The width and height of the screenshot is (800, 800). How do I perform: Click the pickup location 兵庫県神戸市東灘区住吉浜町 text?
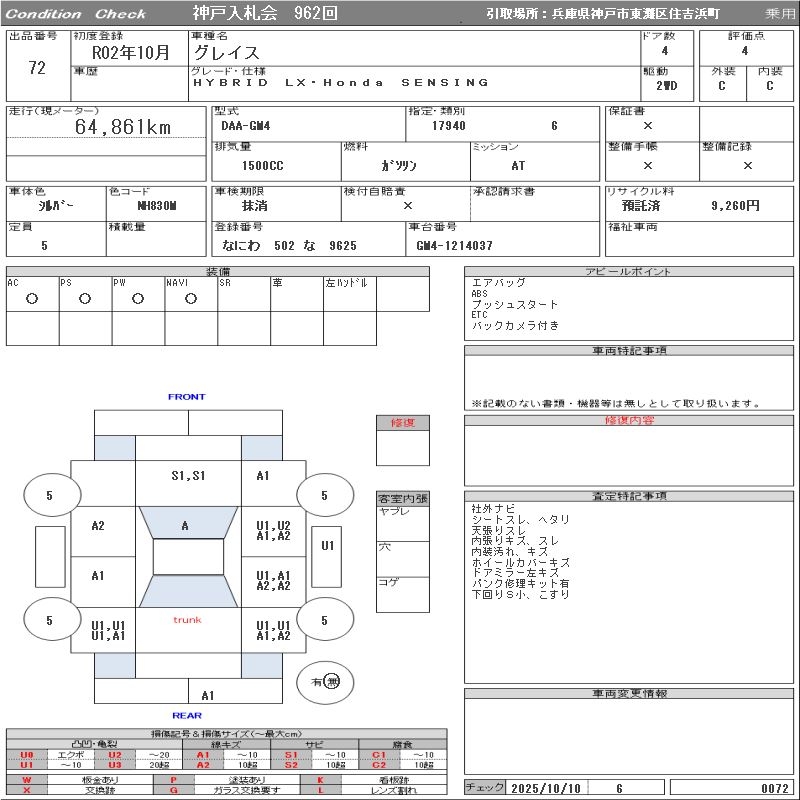(x=636, y=14)
